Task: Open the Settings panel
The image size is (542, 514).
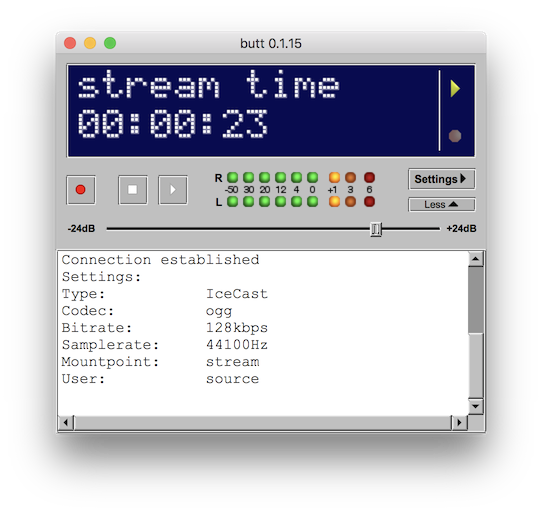Action: (x=441, y=179)
